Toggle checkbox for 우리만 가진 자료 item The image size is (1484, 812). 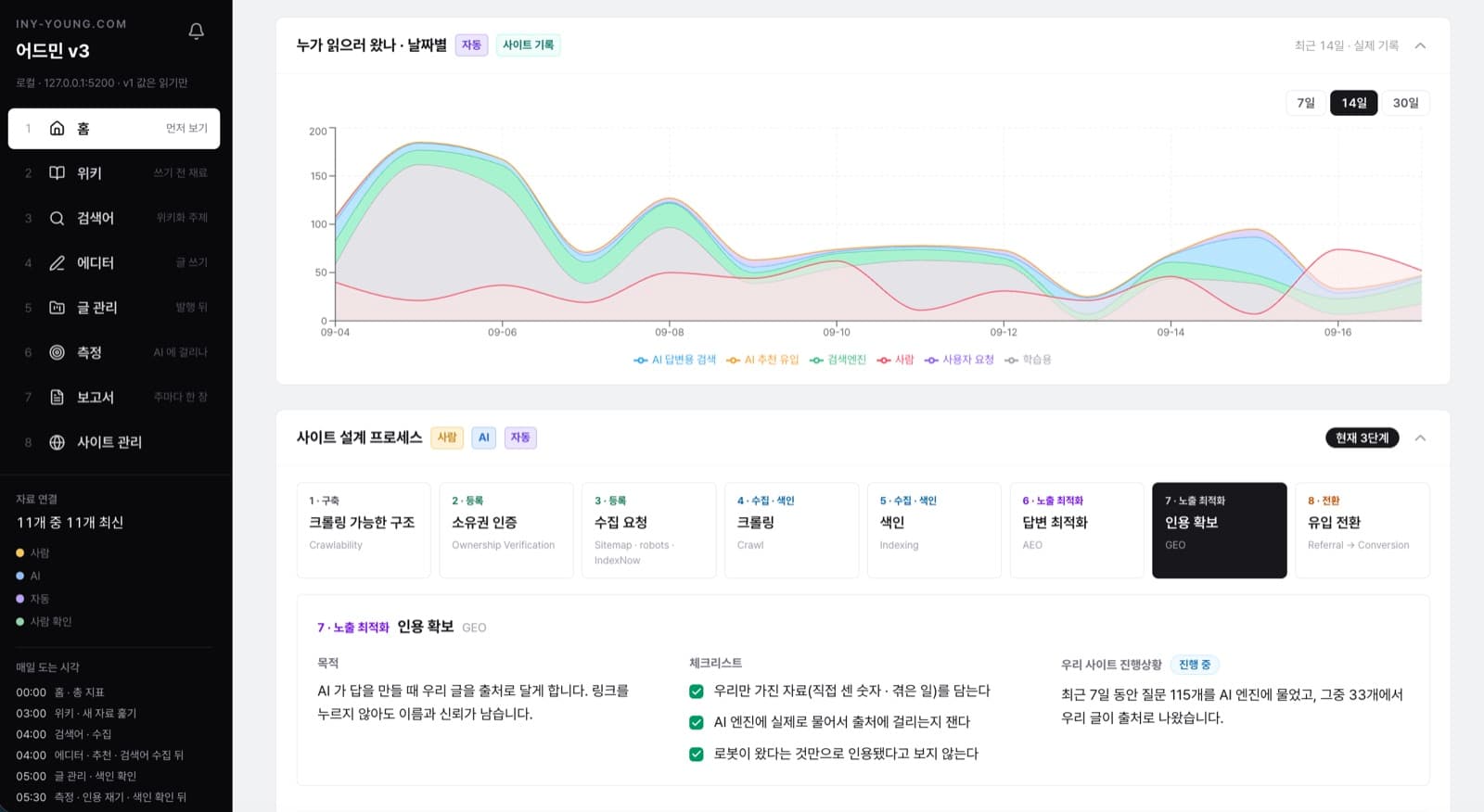pos(697,691)
